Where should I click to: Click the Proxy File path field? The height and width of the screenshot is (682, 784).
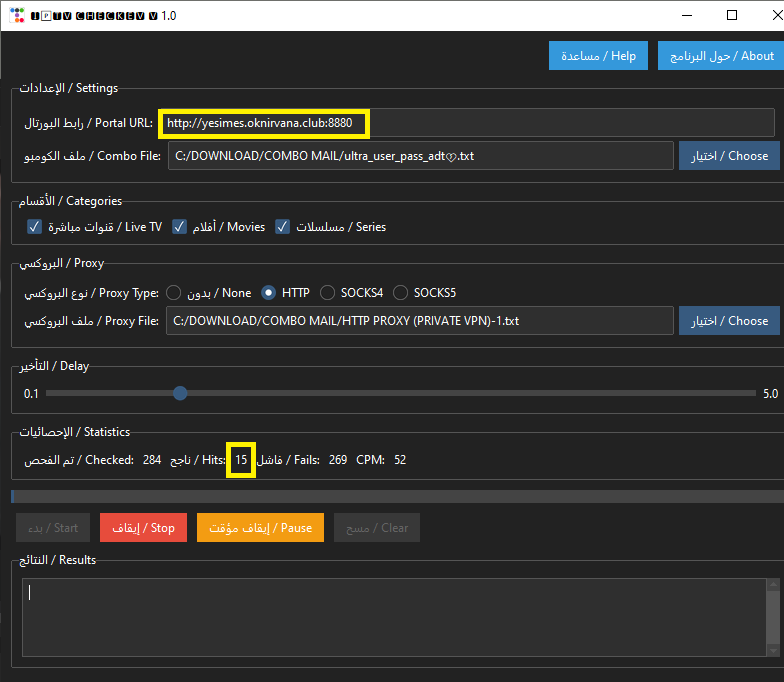[420, 320]
